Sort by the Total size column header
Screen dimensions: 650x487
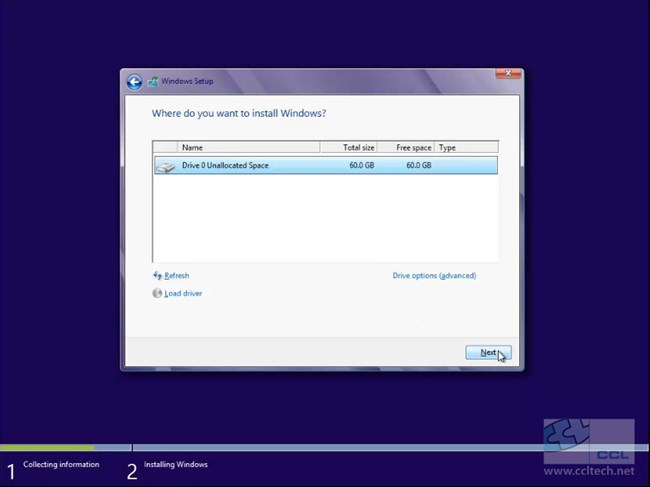pyautogui.click(x=348, y=147)
